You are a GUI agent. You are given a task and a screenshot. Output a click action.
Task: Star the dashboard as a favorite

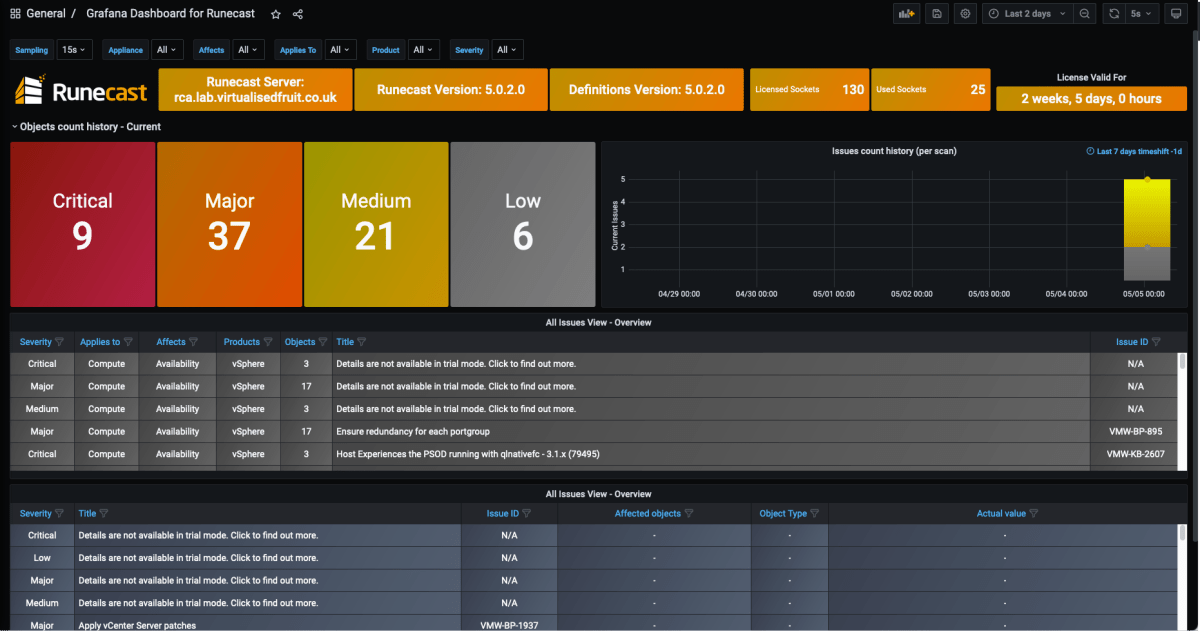click(x=276, y=14)
